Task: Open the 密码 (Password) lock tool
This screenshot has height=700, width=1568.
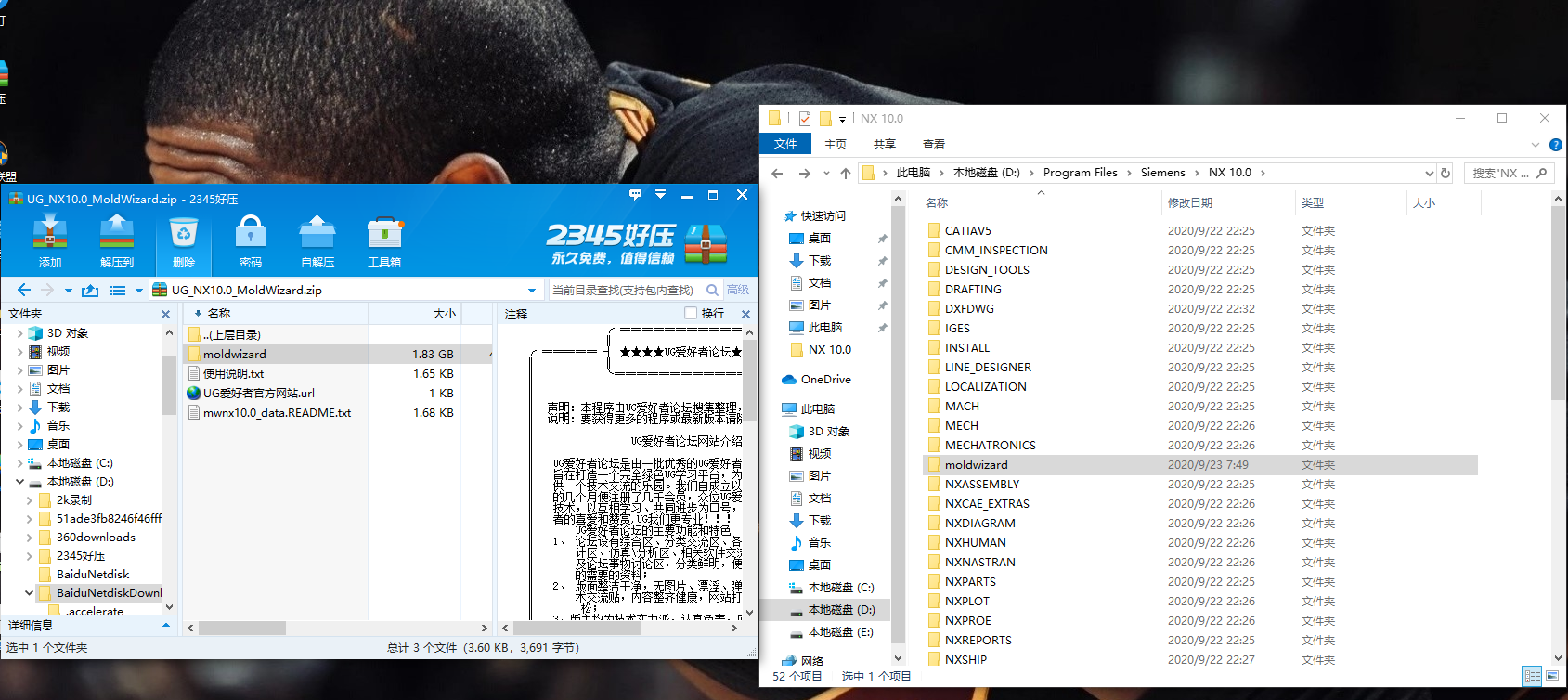Action: click(x=251, y=241)
